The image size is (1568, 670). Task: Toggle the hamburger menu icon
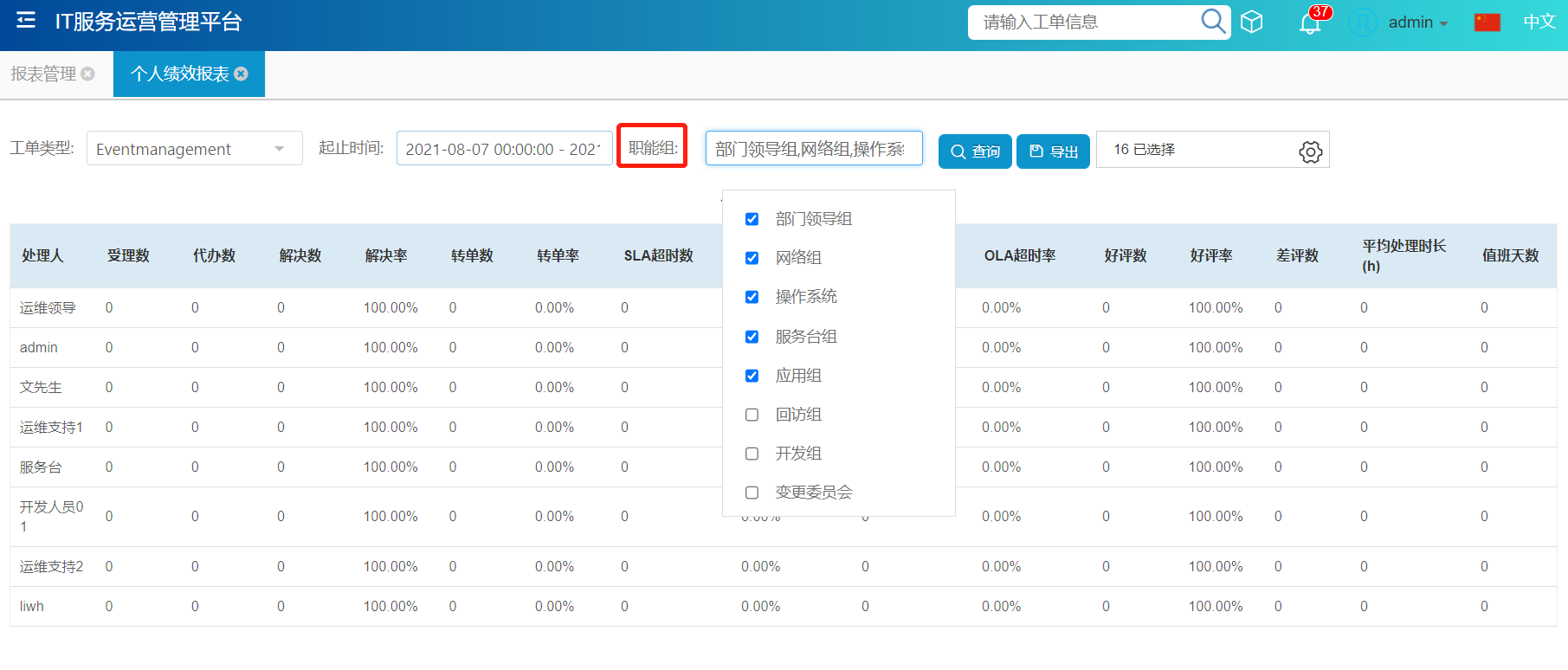(26, 20)
